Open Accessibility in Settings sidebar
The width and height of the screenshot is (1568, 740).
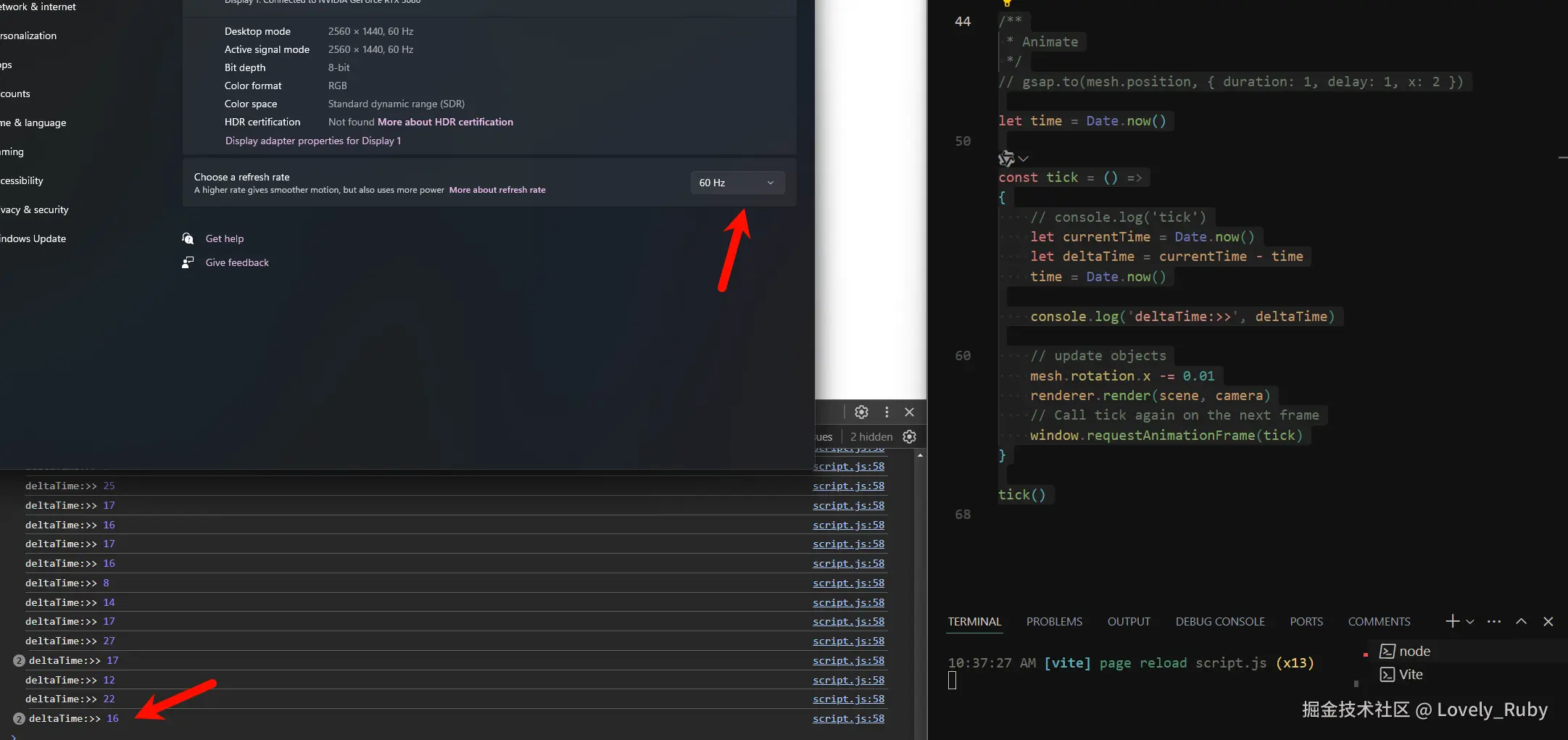22,180
